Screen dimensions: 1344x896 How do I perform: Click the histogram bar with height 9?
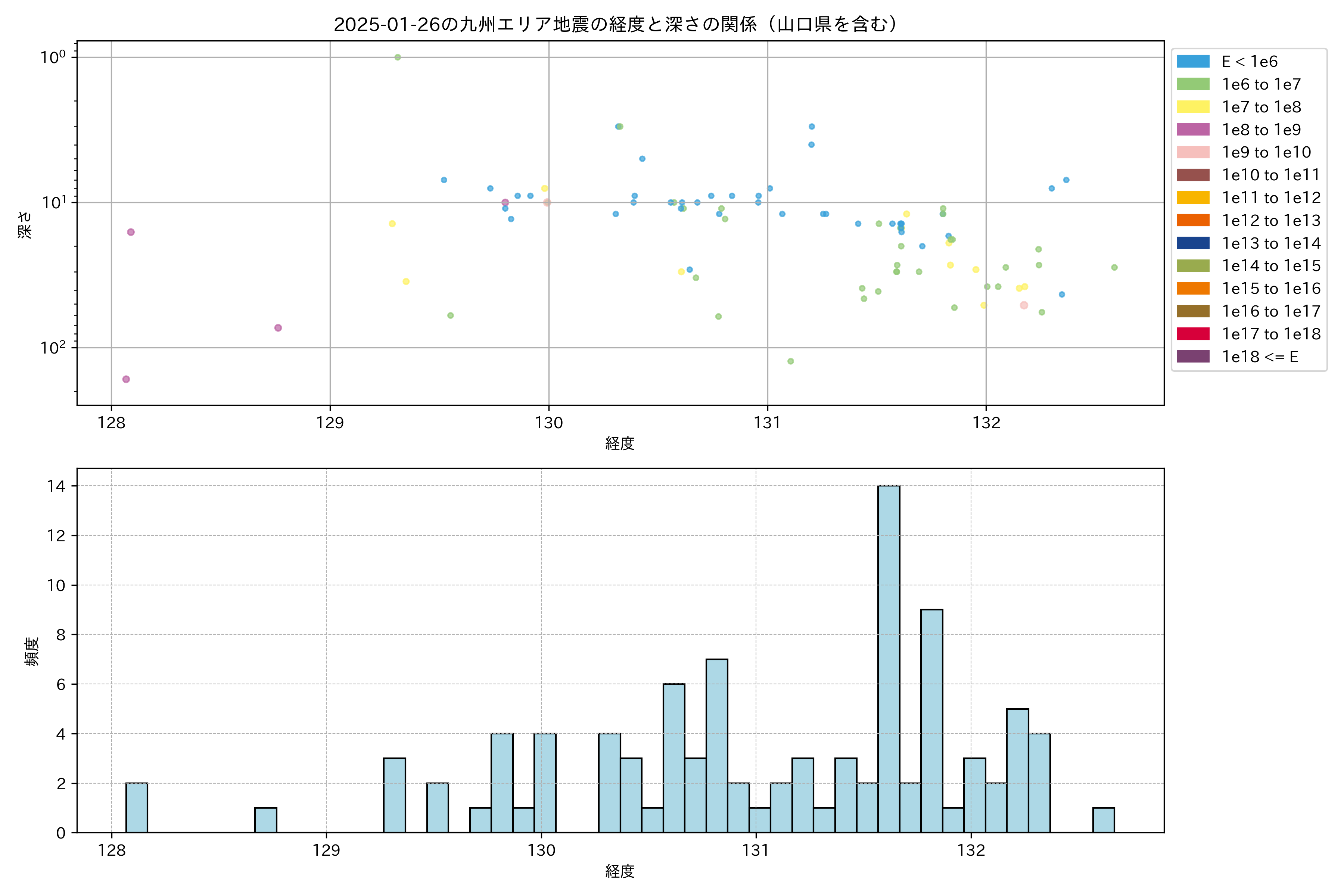tap(931, 721)
